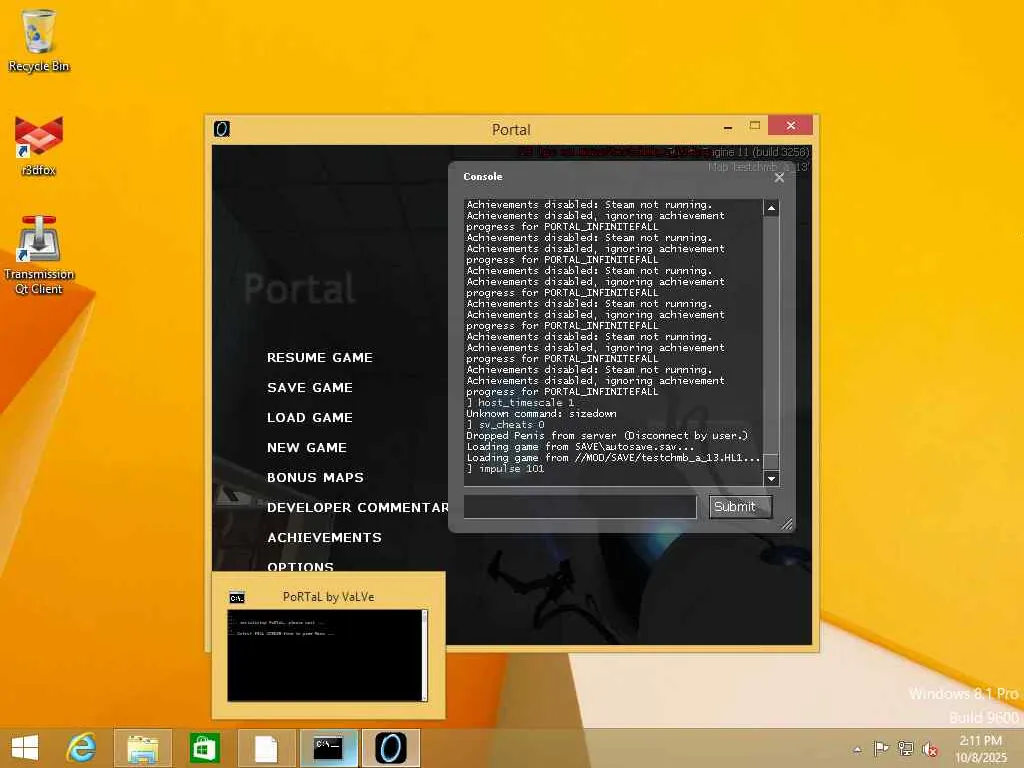
Task: Switch to the command prompt taskbar button
Action: tap(328, 748)
